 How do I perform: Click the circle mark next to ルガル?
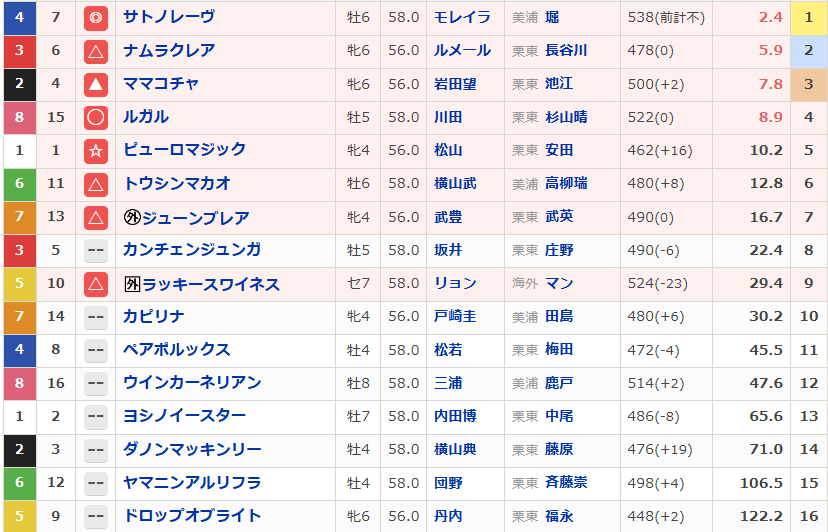click(x=96, y=117)
